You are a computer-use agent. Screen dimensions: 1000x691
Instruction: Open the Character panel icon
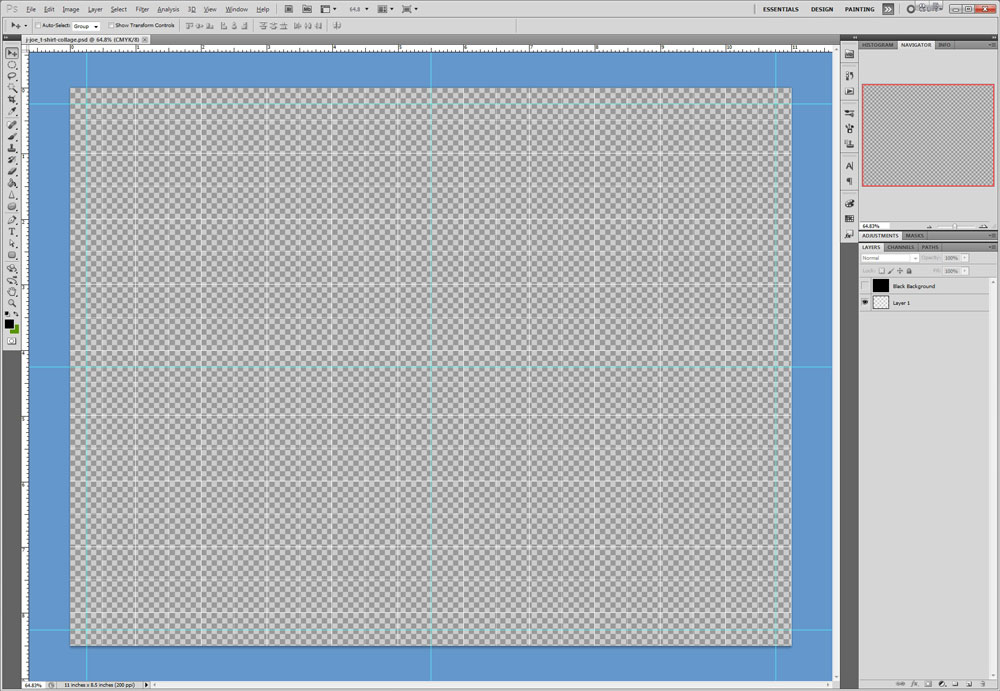coord(849,166)
